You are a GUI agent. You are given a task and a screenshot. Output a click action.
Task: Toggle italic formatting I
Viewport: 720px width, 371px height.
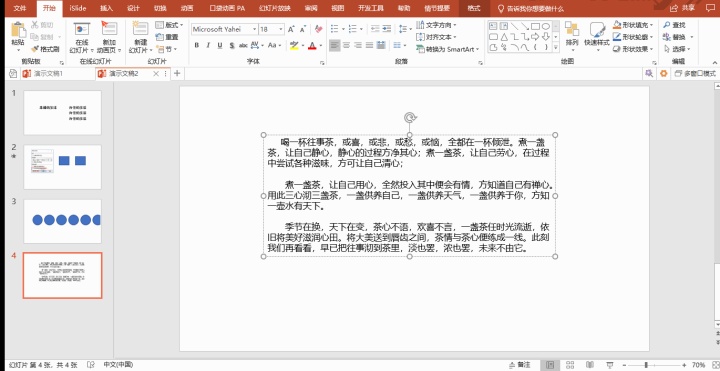pyautogui.click(x=208, y=45)
